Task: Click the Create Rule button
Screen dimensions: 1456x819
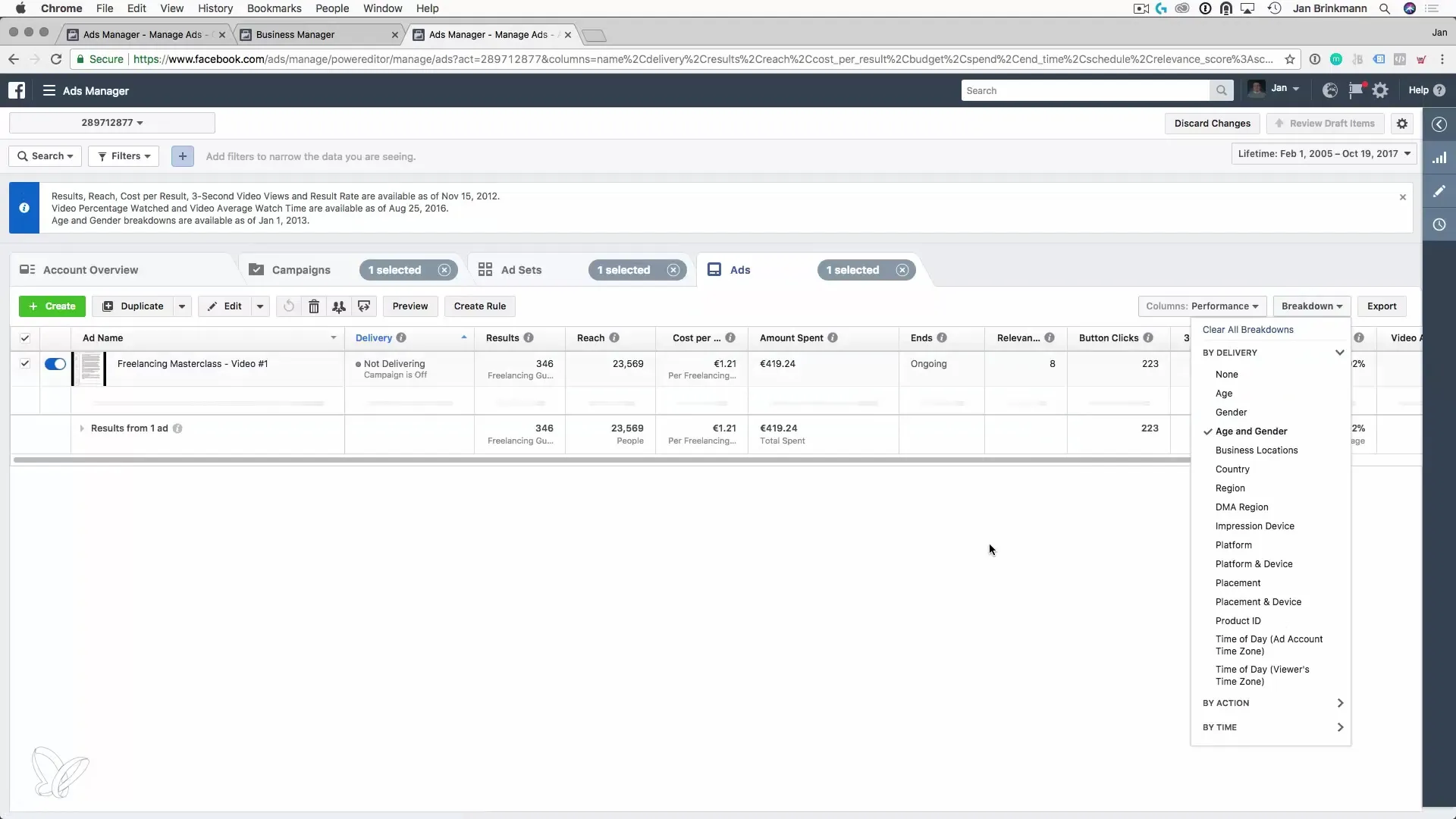Action: [x=480, y=306]
